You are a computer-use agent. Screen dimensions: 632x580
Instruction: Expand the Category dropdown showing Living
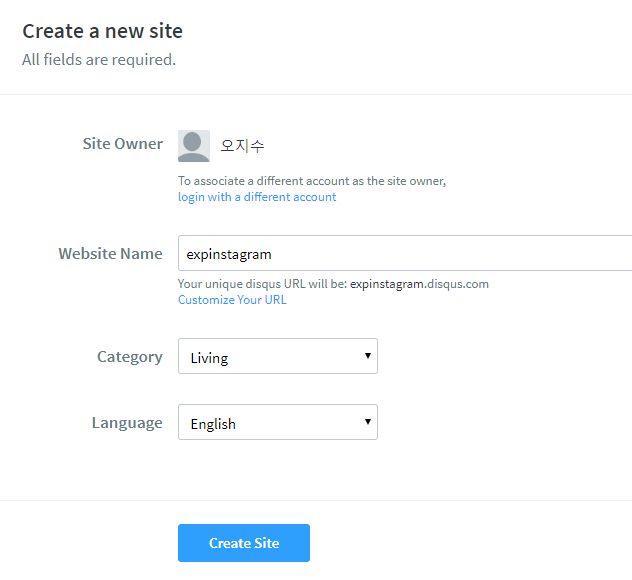point(278,356)
